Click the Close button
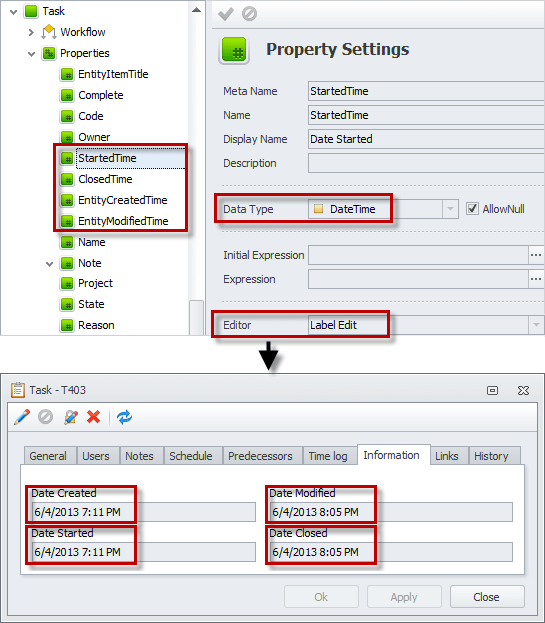 [x=487, y=597]
